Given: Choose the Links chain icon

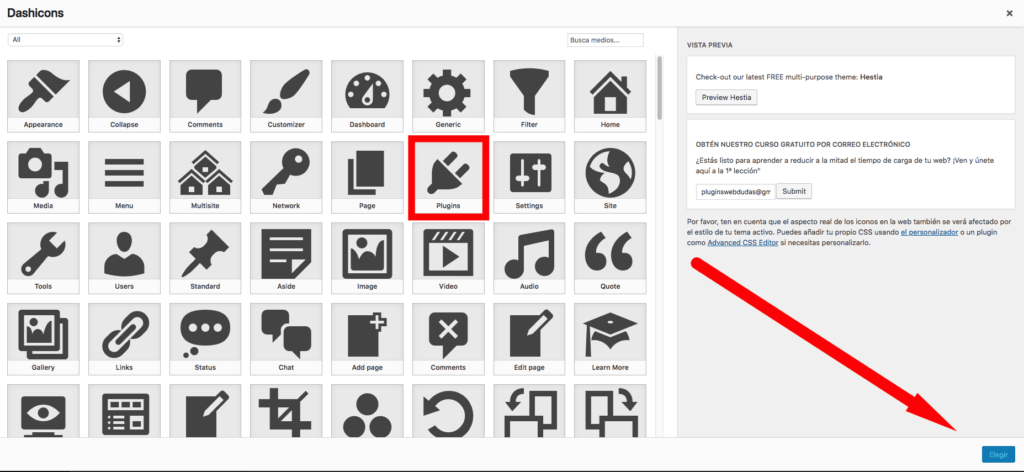Looking at the screenshot, I should tap(124, 339).
